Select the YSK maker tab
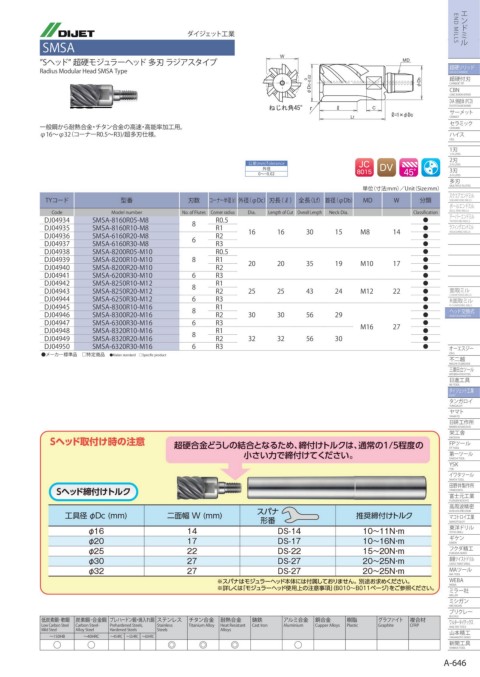 [464, 466]
